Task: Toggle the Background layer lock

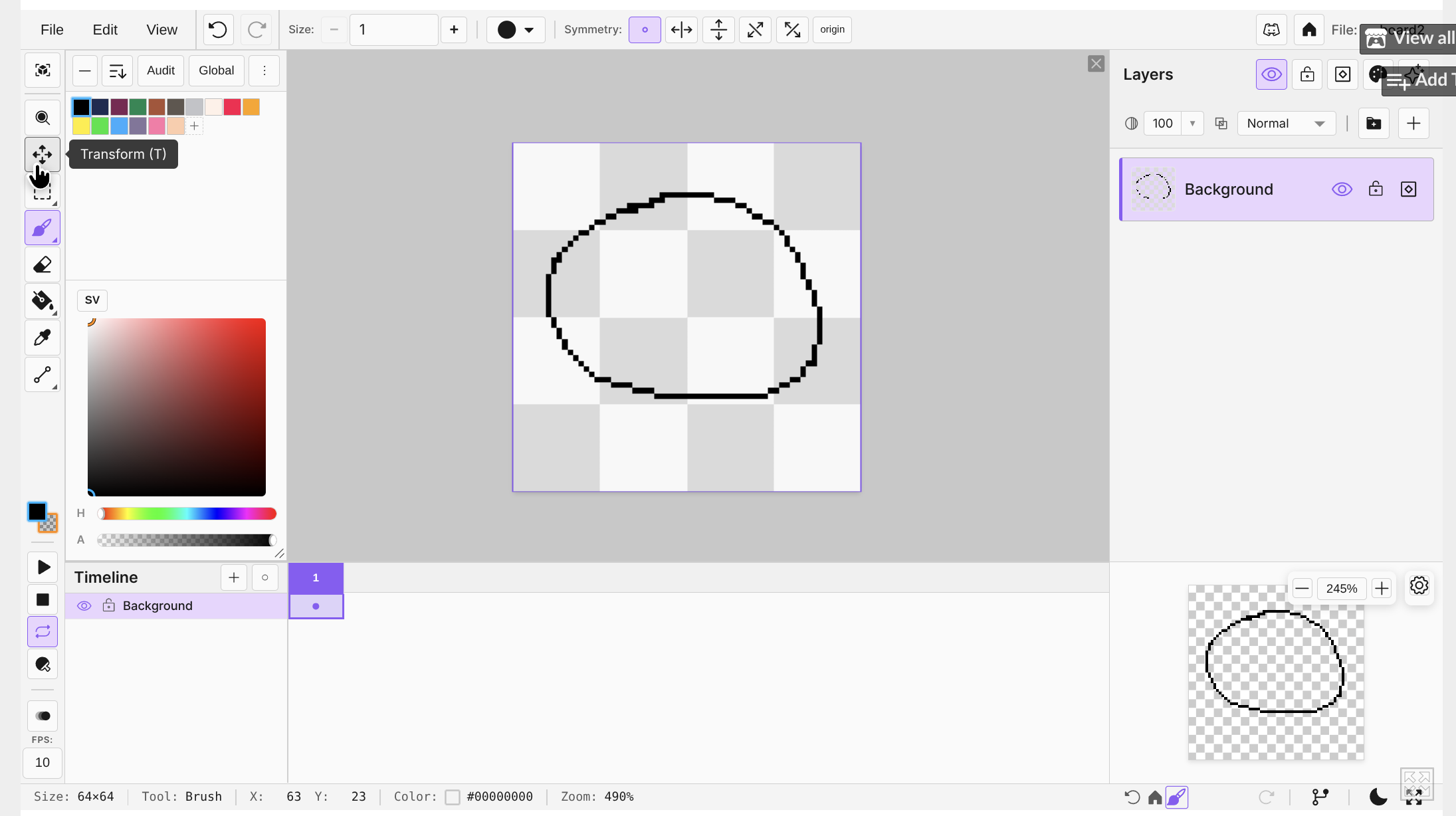Action: (1376, 189)
